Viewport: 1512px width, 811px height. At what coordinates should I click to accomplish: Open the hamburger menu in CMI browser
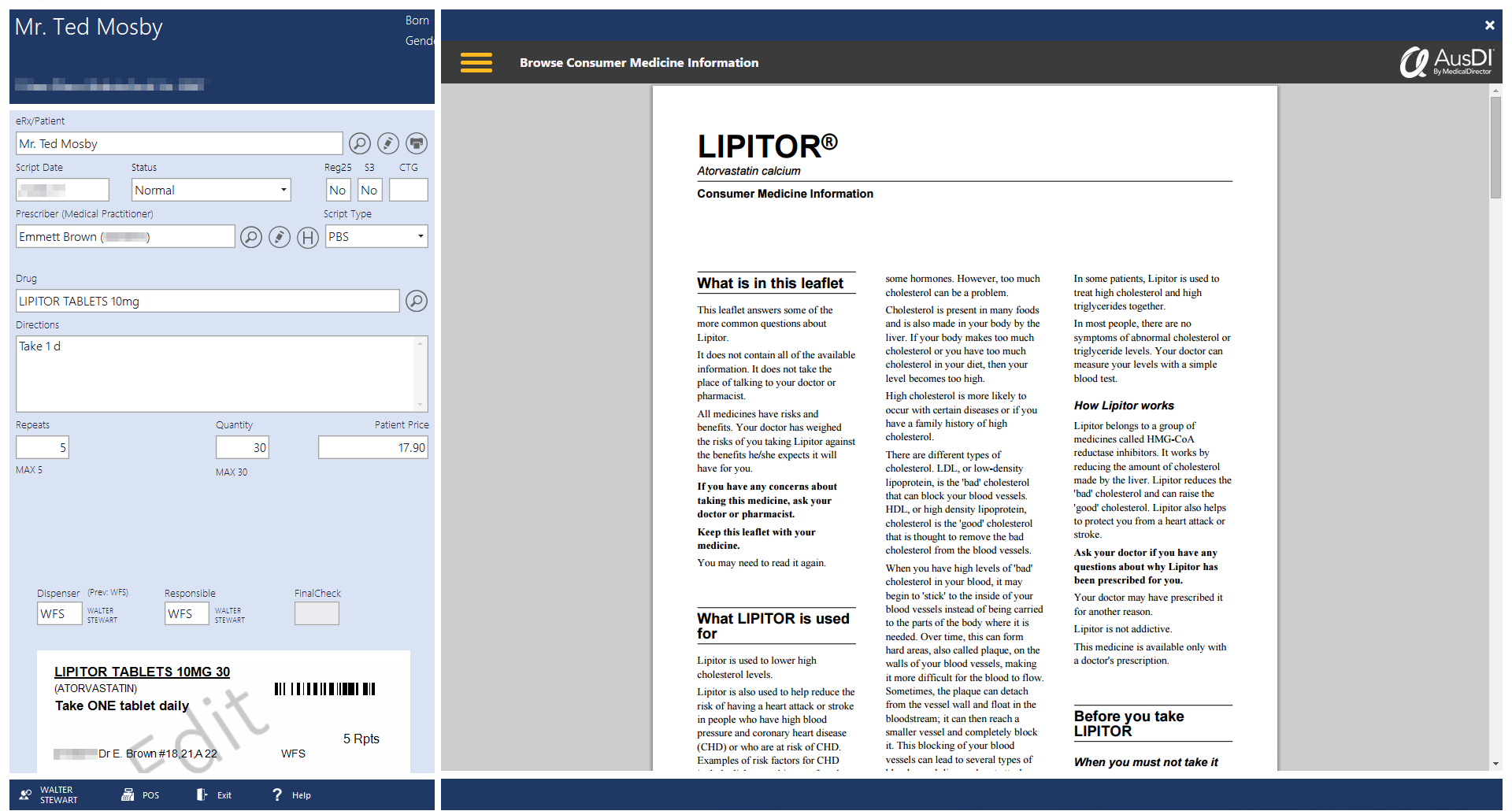476,63
